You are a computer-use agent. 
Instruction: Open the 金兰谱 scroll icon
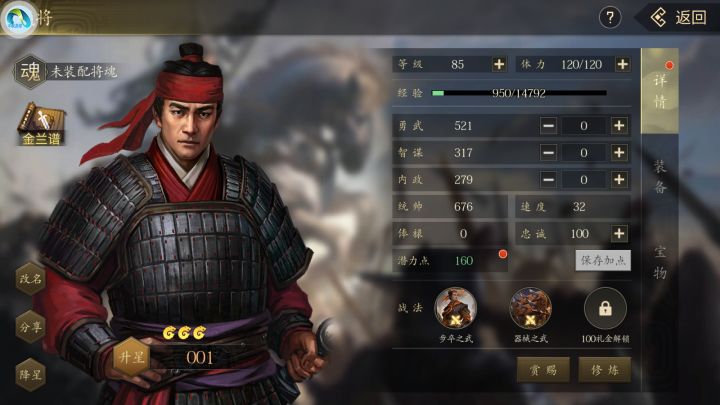coord(41,124)
